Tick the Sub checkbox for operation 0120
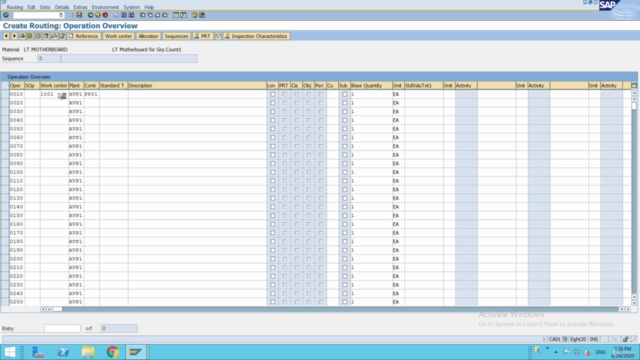 [344, 189]
